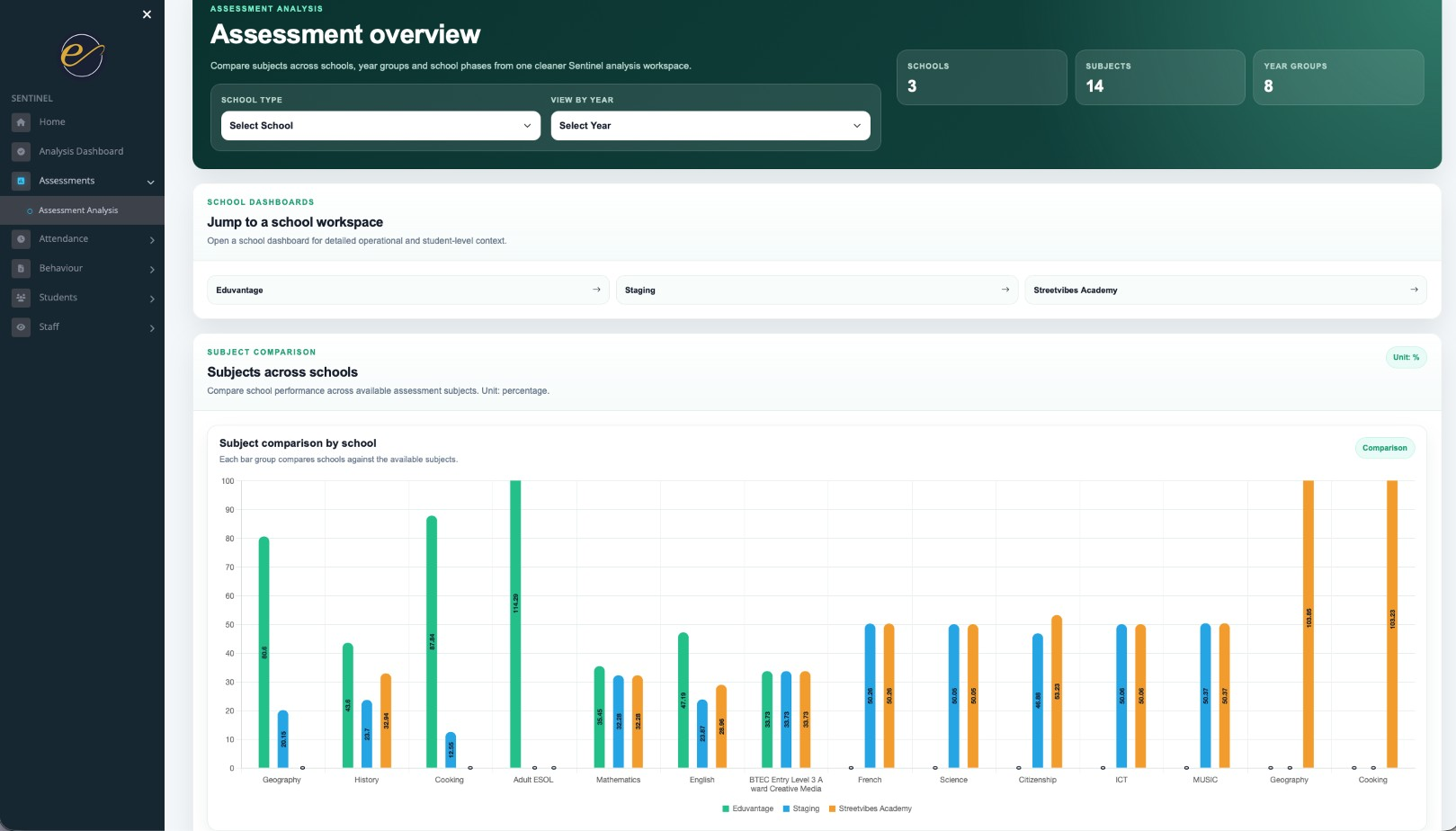
Task: Click the Analysis Dashboard icon
Action: (x=22, y=151)
